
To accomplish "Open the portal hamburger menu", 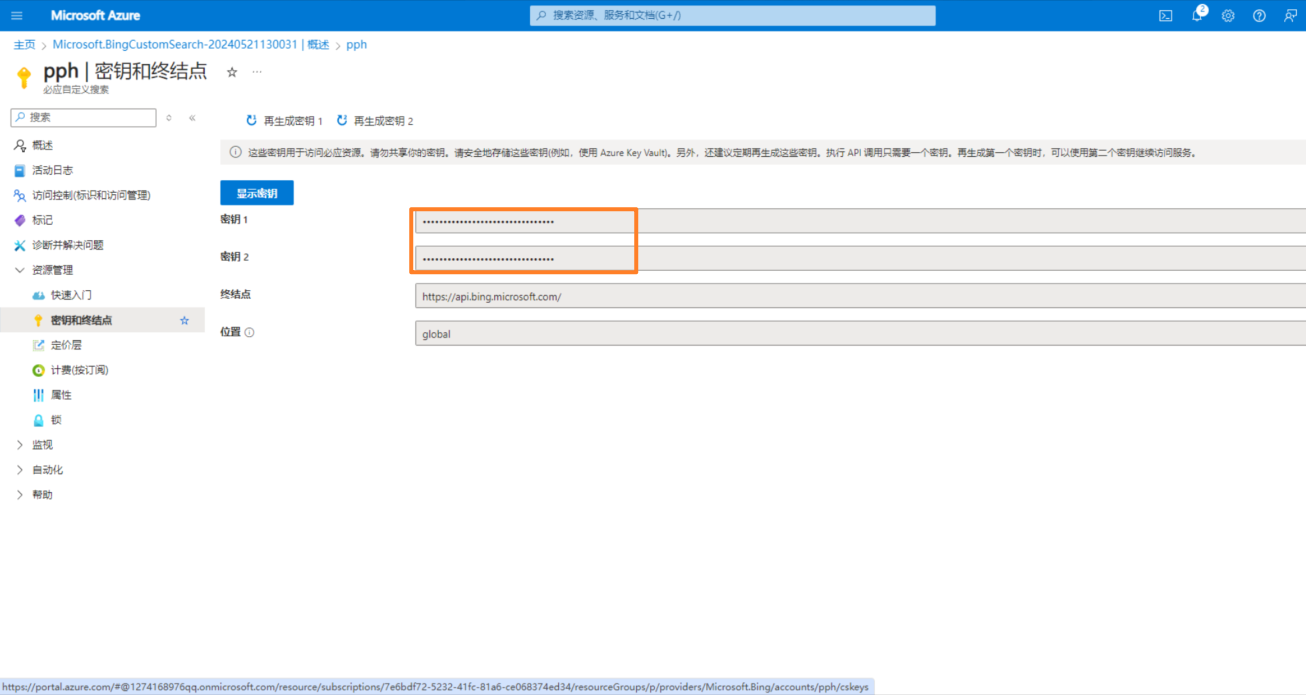I will (15, 14).
